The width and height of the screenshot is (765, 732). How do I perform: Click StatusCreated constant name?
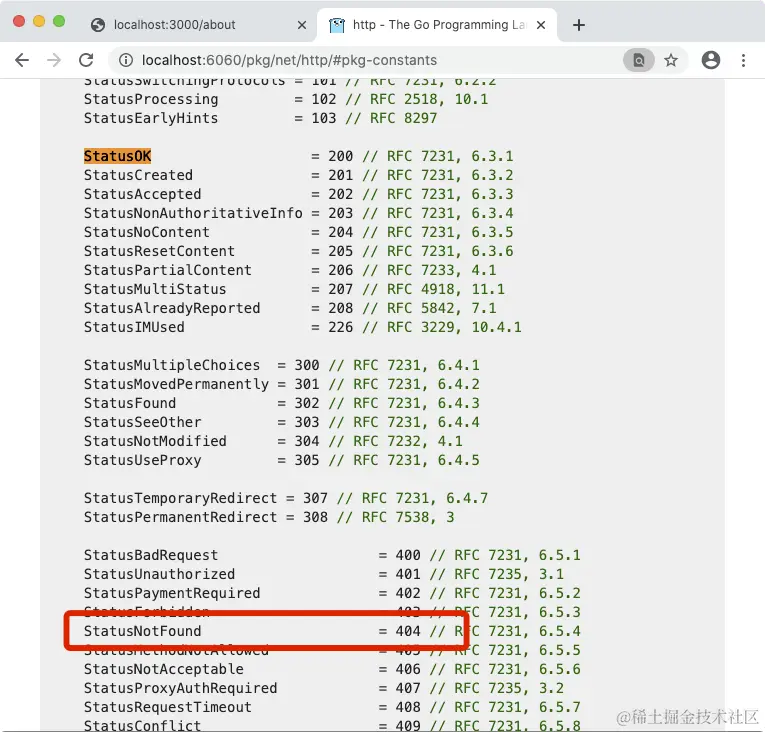coord(139,175)
